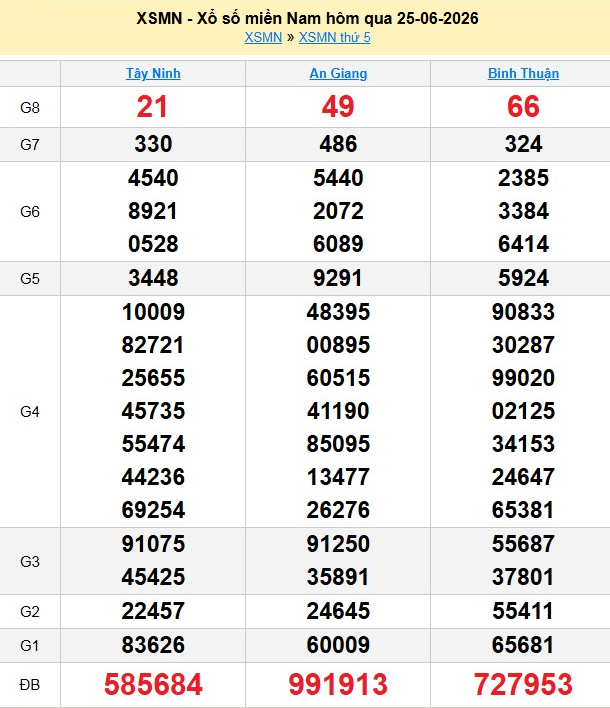The height and width of the screenshot is (708, 610).
Task: Select G4 number 00895
Action: (x=338, y=345)
